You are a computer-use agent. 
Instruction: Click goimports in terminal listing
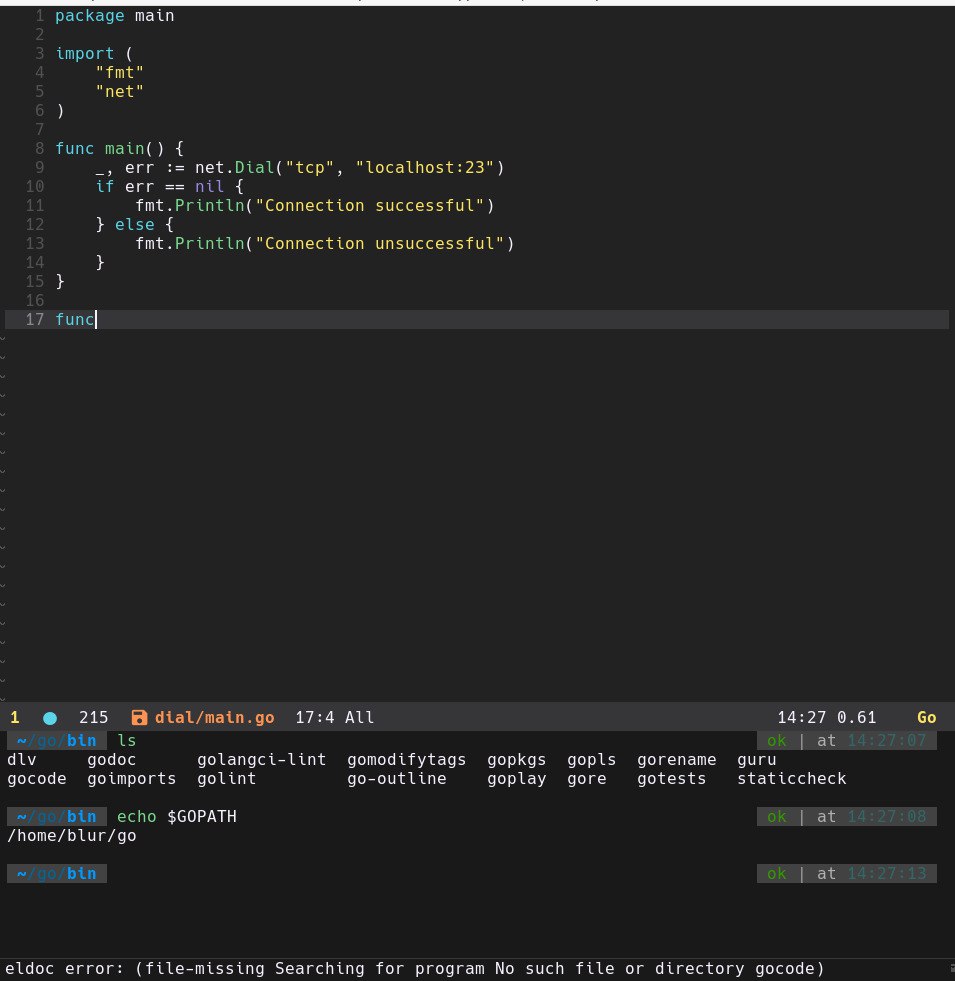point(131,779)
